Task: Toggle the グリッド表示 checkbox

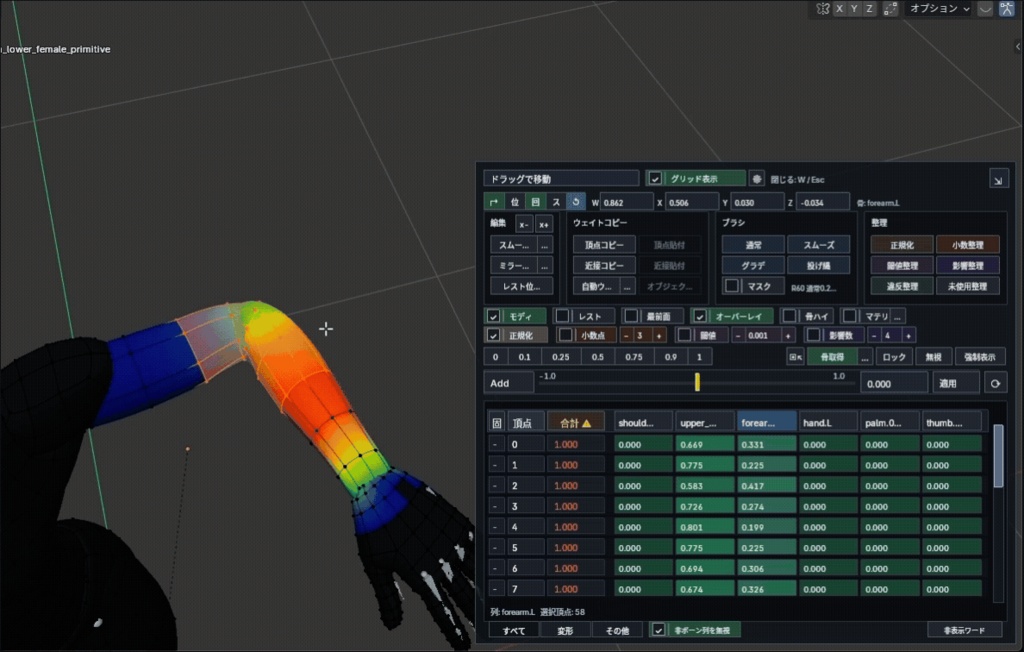Action: tap(655, 179)
